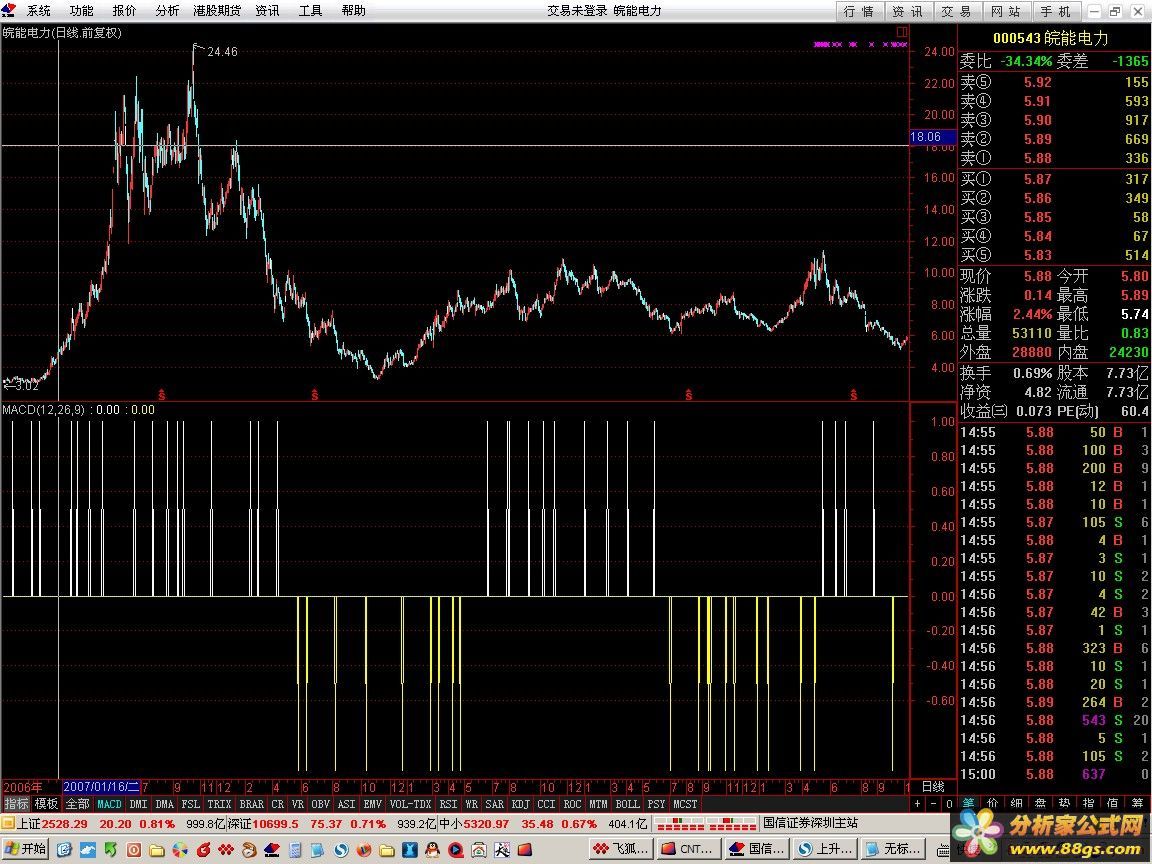Click the Sogou browser S quick launch icon
Screen dimensions: 1152x864
point(341,850)
